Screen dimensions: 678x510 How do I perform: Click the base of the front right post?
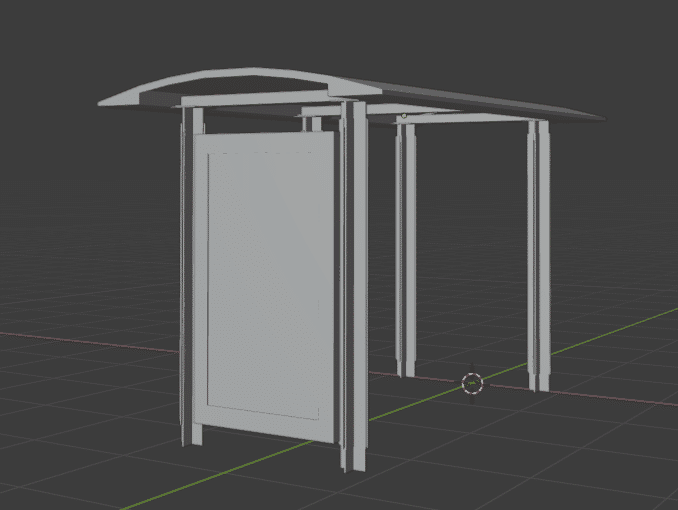pyautogui.click(x=354, y=462)
